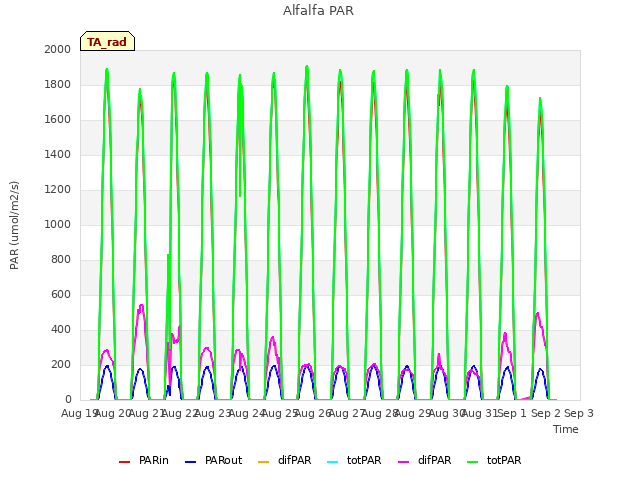Click the 600 y-axis tick label
Screen dimensions: 640x480
tap(61, 295)
